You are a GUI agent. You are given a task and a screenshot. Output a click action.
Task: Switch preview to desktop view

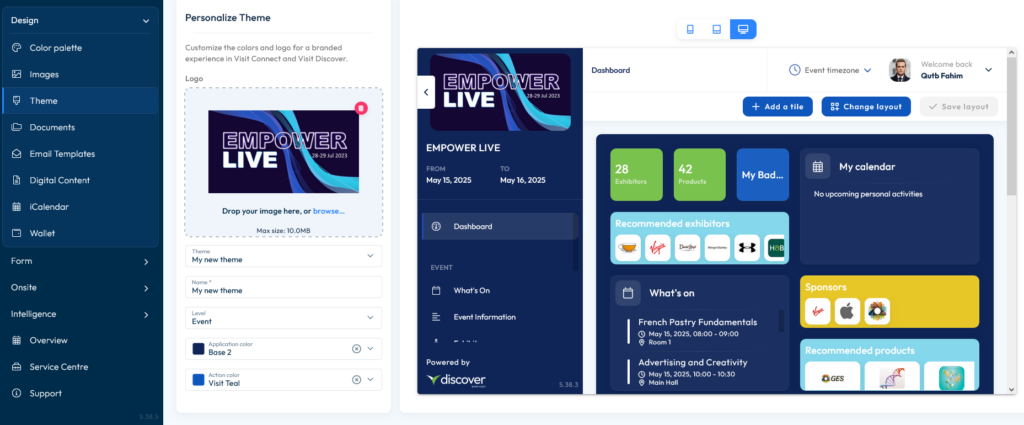(x=743, y=29)
